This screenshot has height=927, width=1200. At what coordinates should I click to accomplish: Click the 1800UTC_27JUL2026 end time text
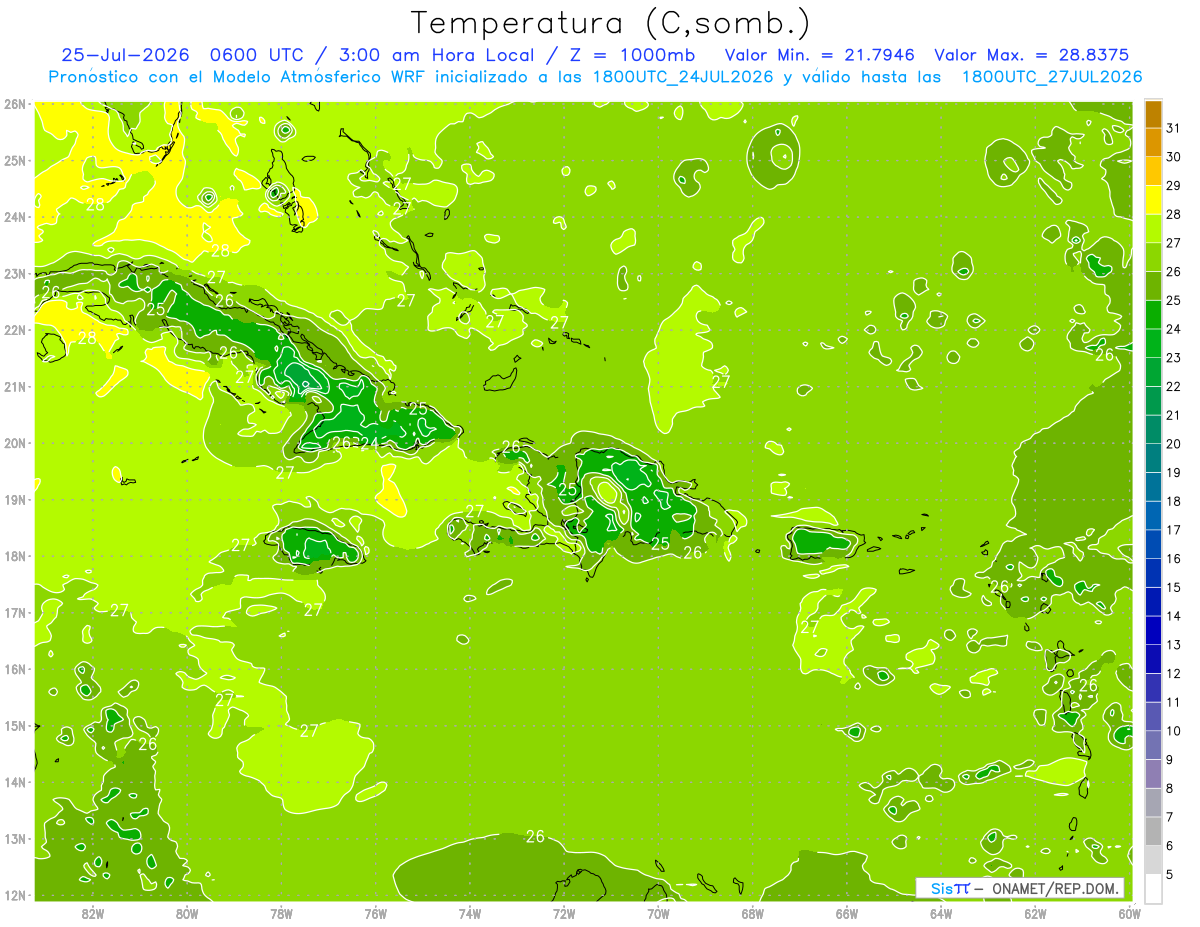(1052, 76)
